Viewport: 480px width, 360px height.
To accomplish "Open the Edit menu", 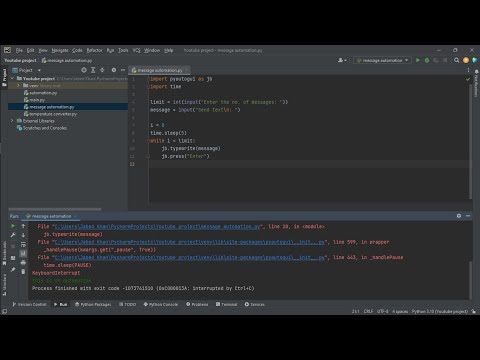I will (31, 50).
